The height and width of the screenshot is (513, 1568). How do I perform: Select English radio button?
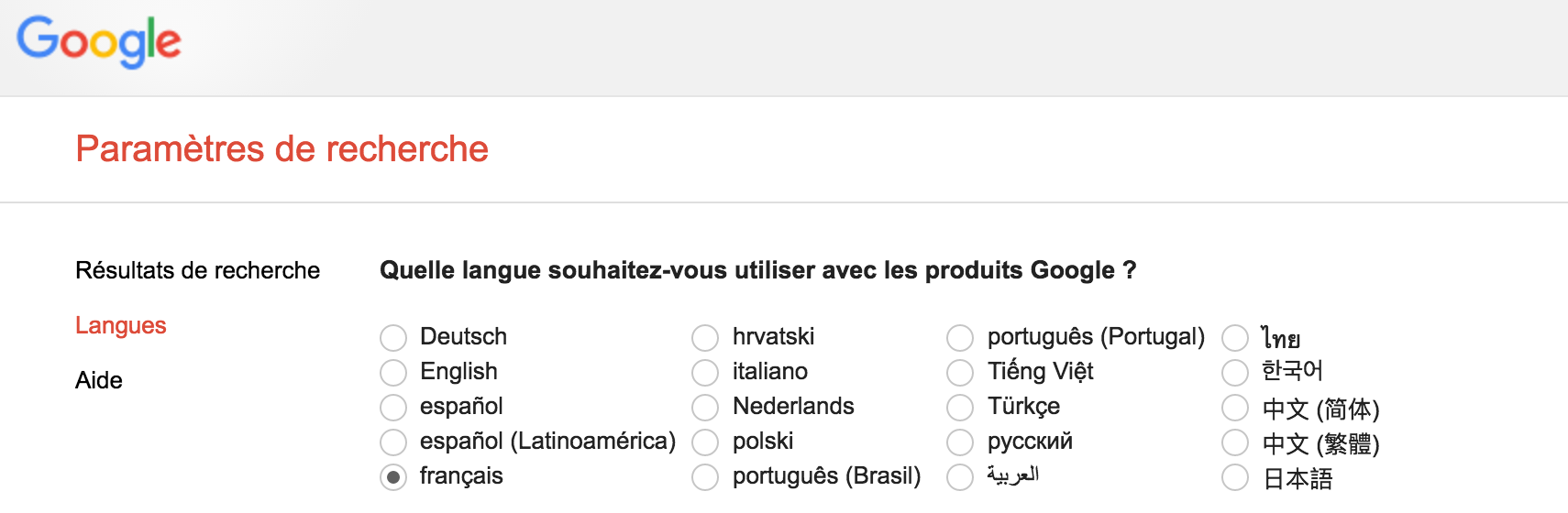click(393, 373)
